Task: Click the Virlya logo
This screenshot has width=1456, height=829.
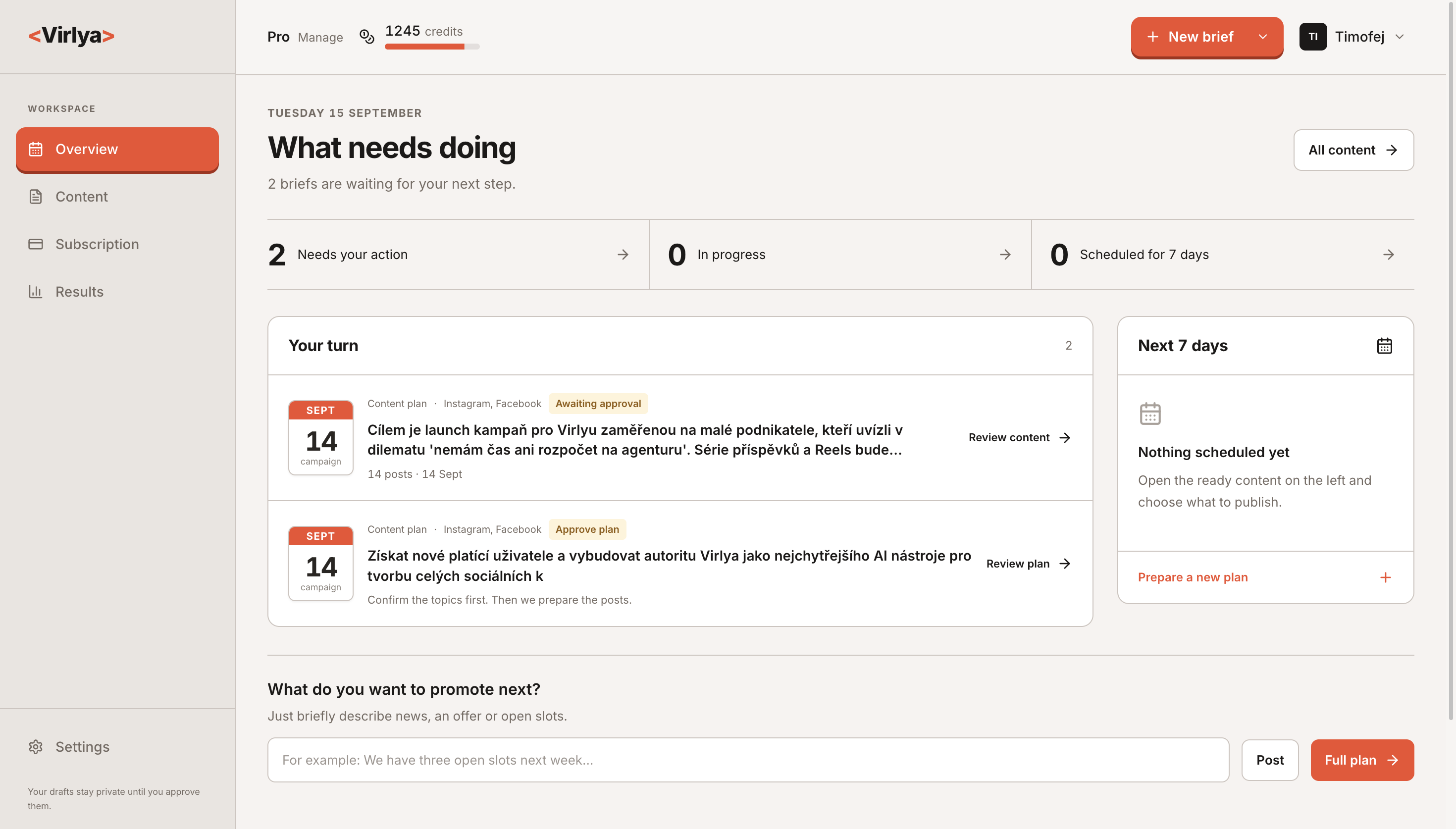Action: tap(71, 35)
